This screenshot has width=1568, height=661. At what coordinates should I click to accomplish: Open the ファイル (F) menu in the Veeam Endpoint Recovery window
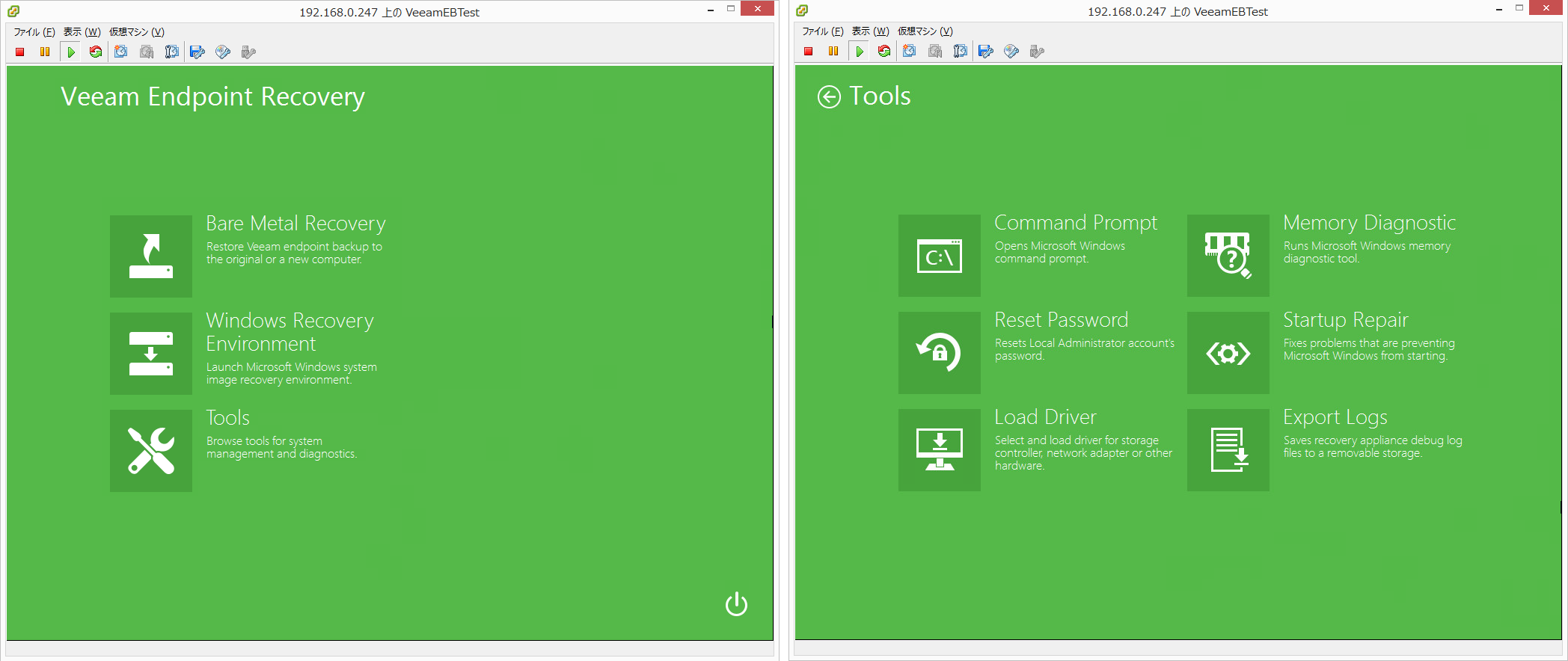pyautogui.click(x=34, y=32)
